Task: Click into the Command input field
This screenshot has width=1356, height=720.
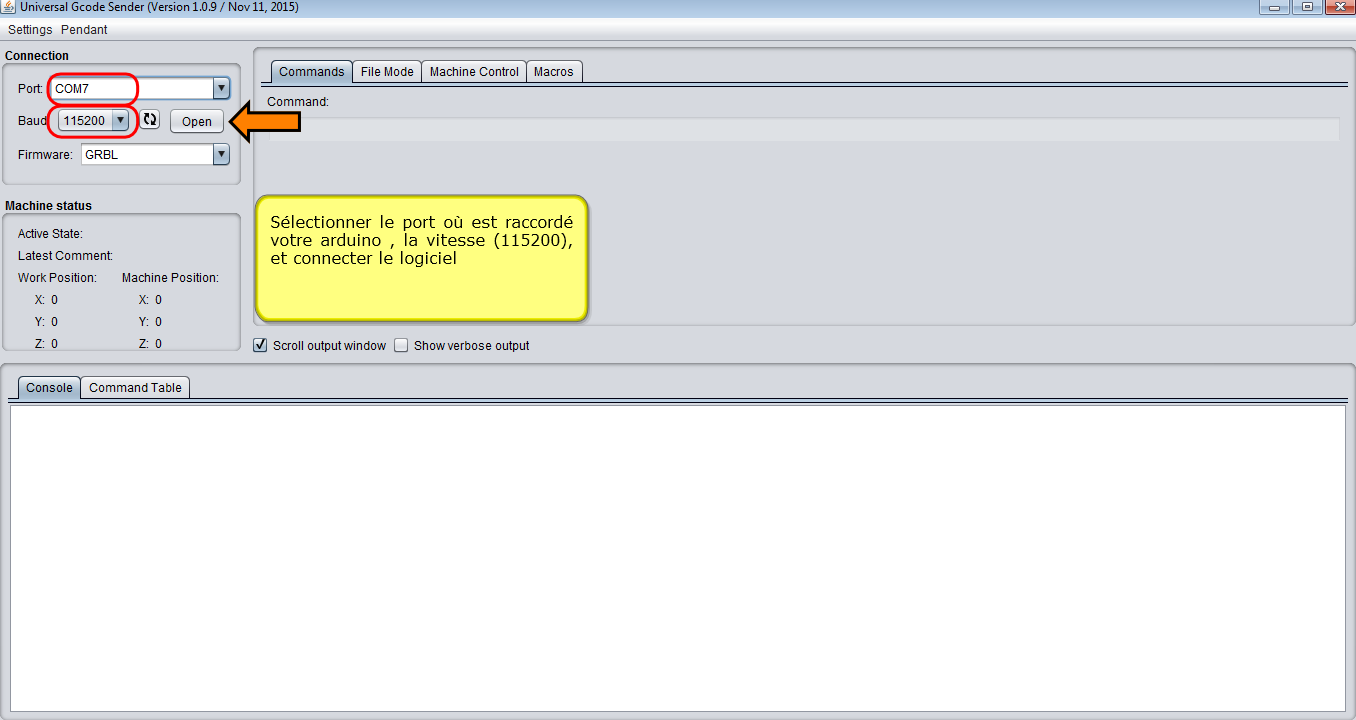Action: [800, 128]
